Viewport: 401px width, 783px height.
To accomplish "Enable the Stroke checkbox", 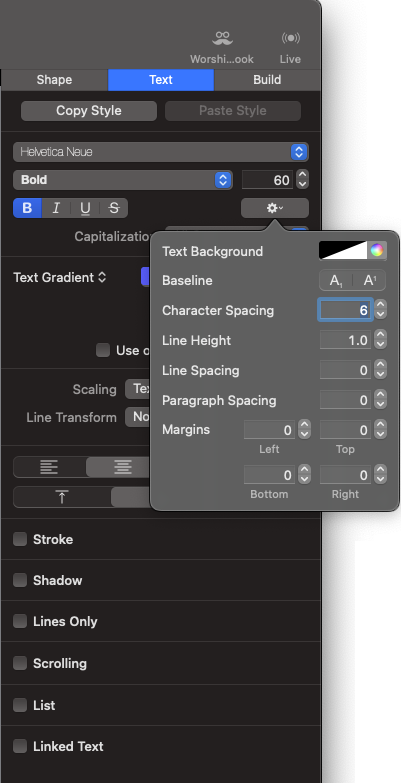I will click(x=20, y=539).
